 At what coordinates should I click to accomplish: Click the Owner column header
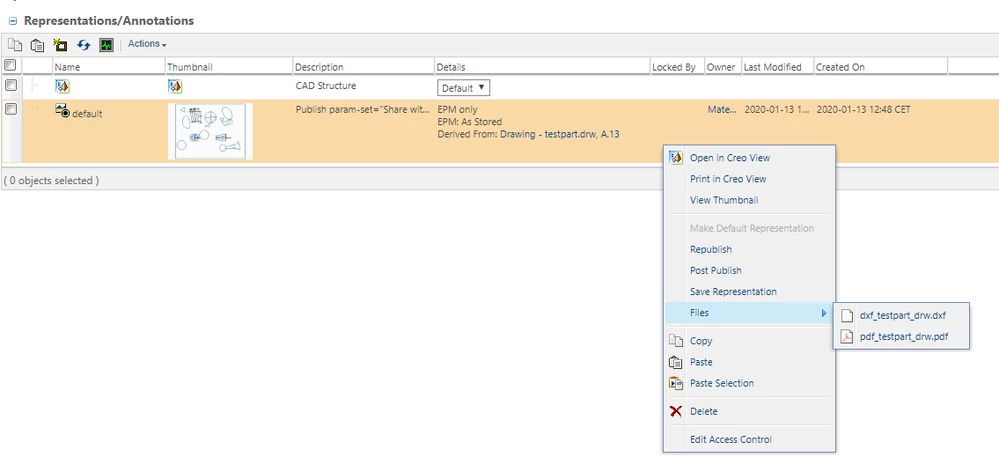721,67
